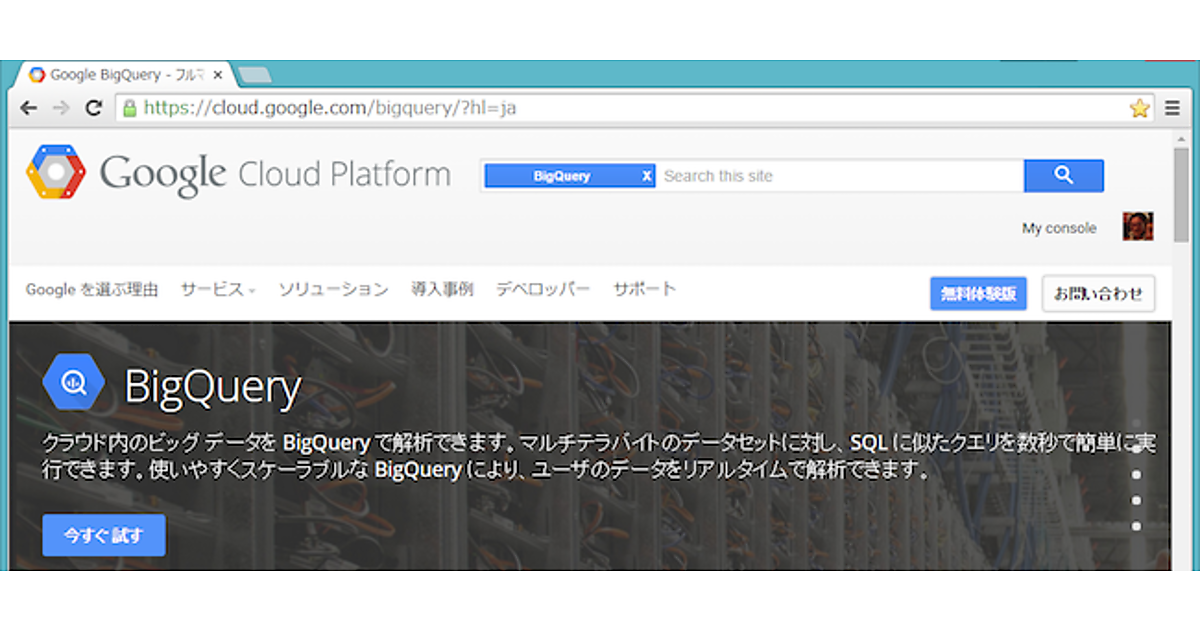Bookmark page with the star icon

click(x=1139, y=109)
